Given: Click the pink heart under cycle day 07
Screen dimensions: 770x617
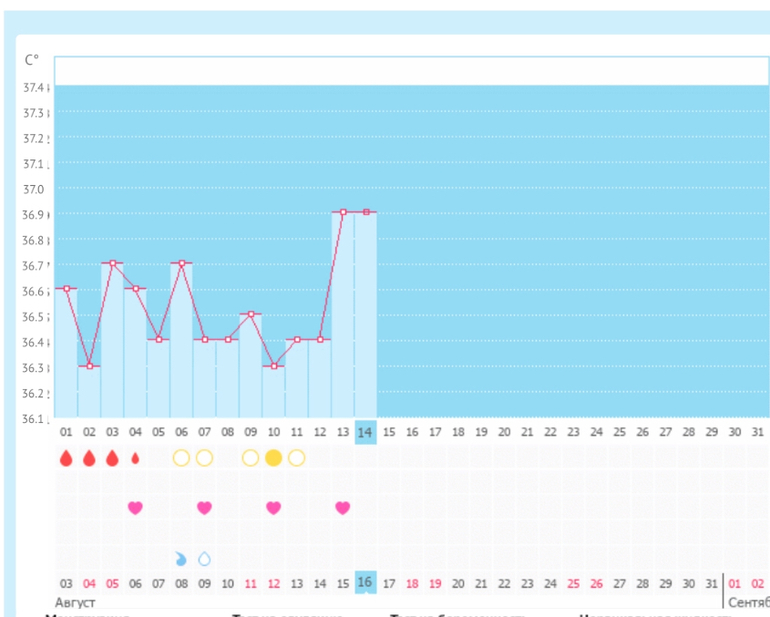Looking at the screenshot, I should point(204,508).
